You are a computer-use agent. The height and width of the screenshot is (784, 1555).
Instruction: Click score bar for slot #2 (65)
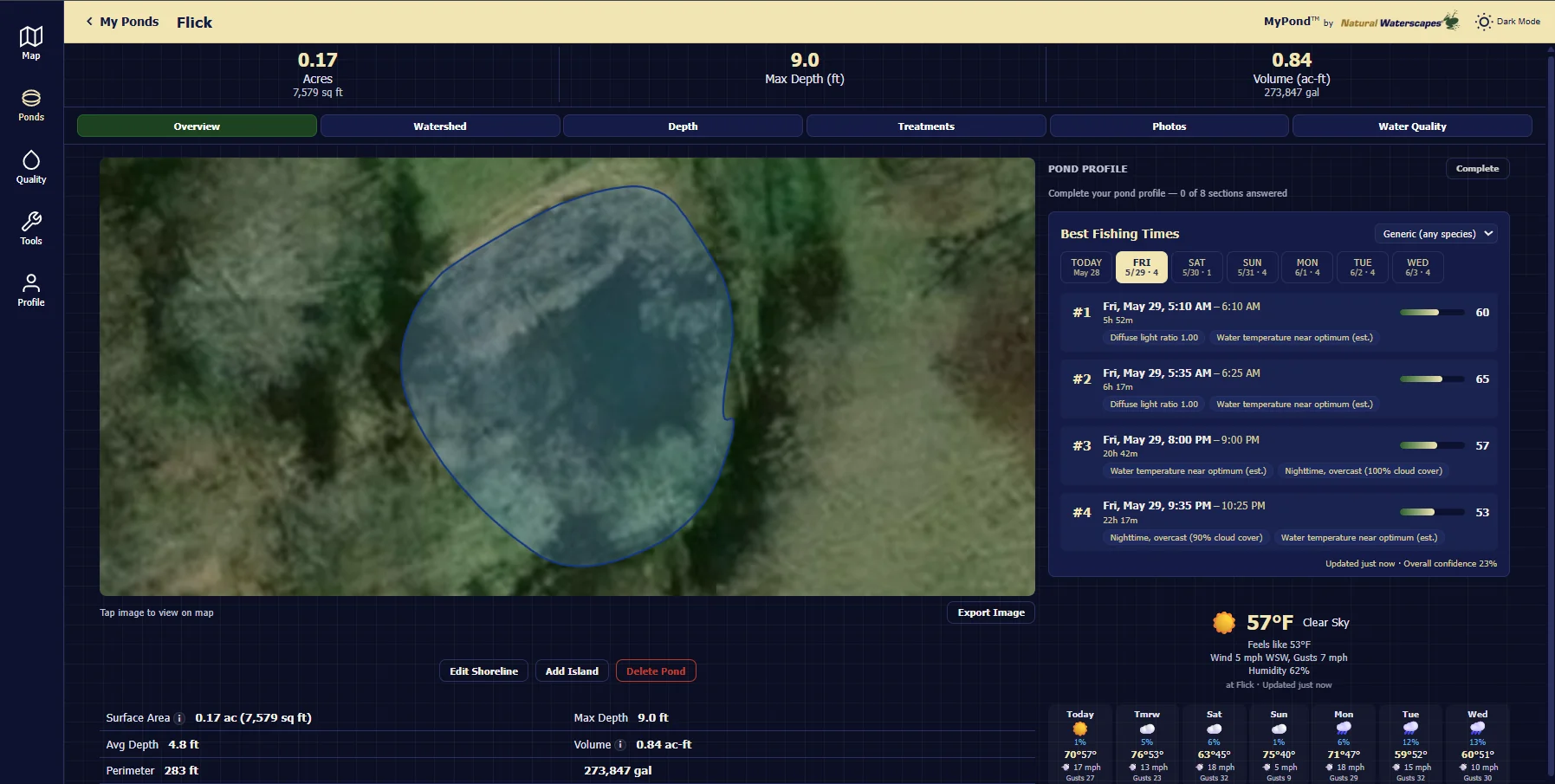(1432, 379)
